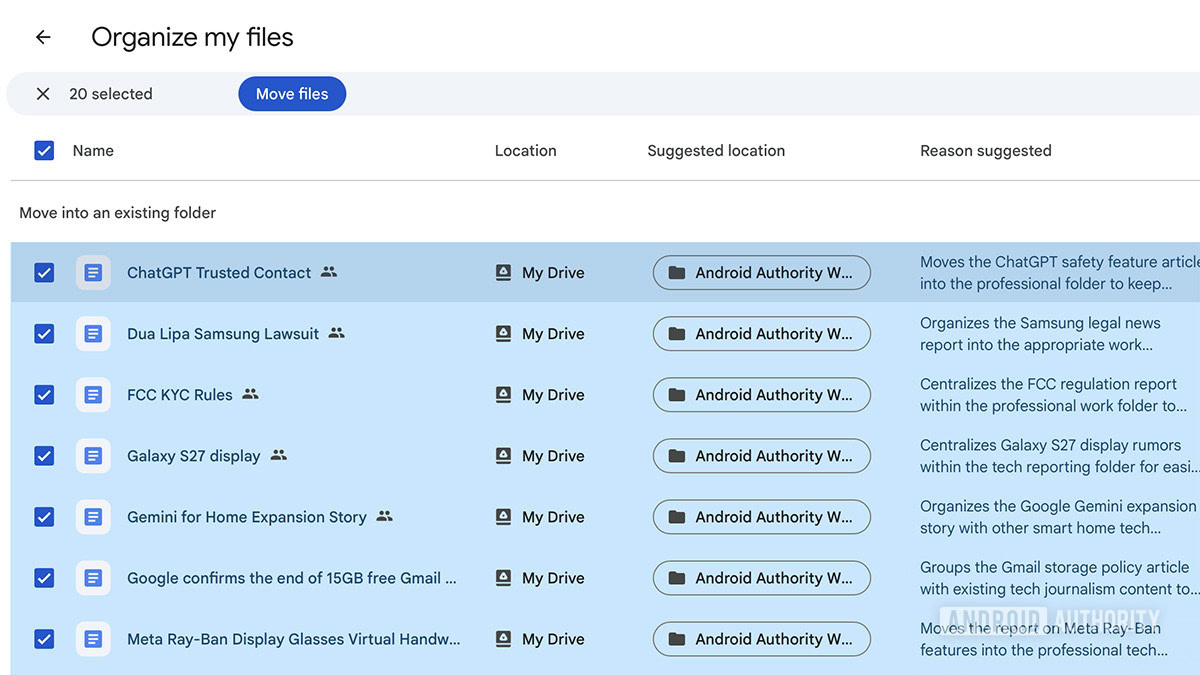
Task: Click the Docs icon for Dua Lipa Samsung Lawsuit
Action: coord(93,334)
